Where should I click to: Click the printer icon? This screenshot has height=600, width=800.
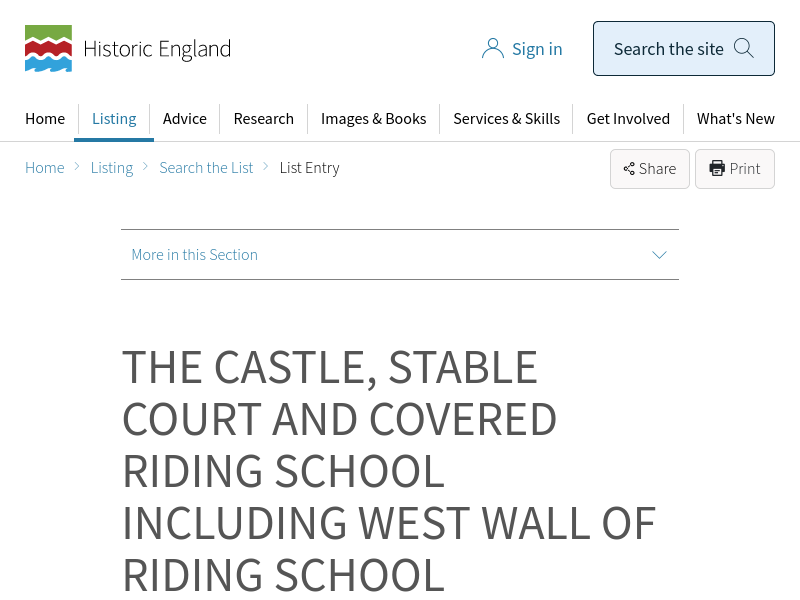pos(717,168)
